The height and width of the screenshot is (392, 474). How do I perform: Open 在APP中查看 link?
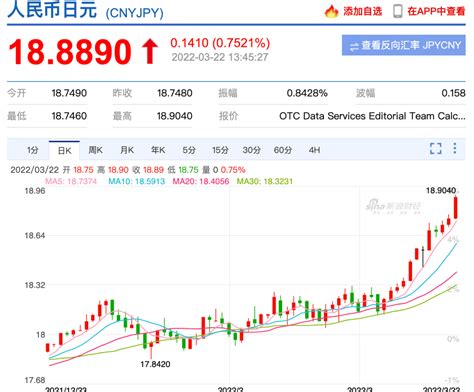point(436,11)
